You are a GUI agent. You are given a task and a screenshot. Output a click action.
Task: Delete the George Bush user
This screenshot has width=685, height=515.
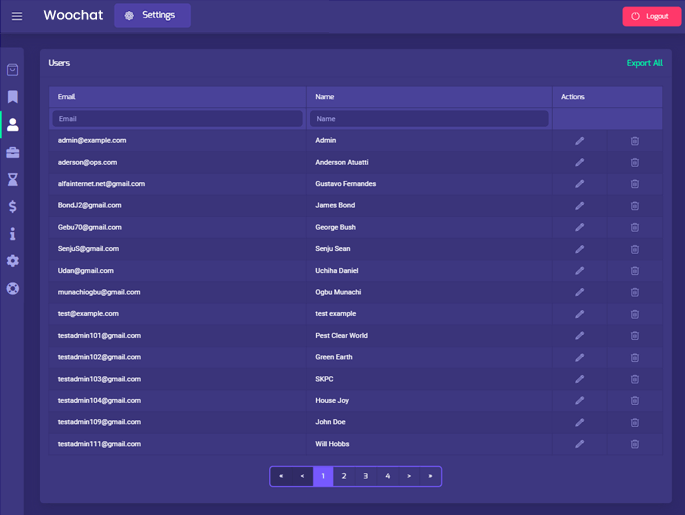coord(634,228)
